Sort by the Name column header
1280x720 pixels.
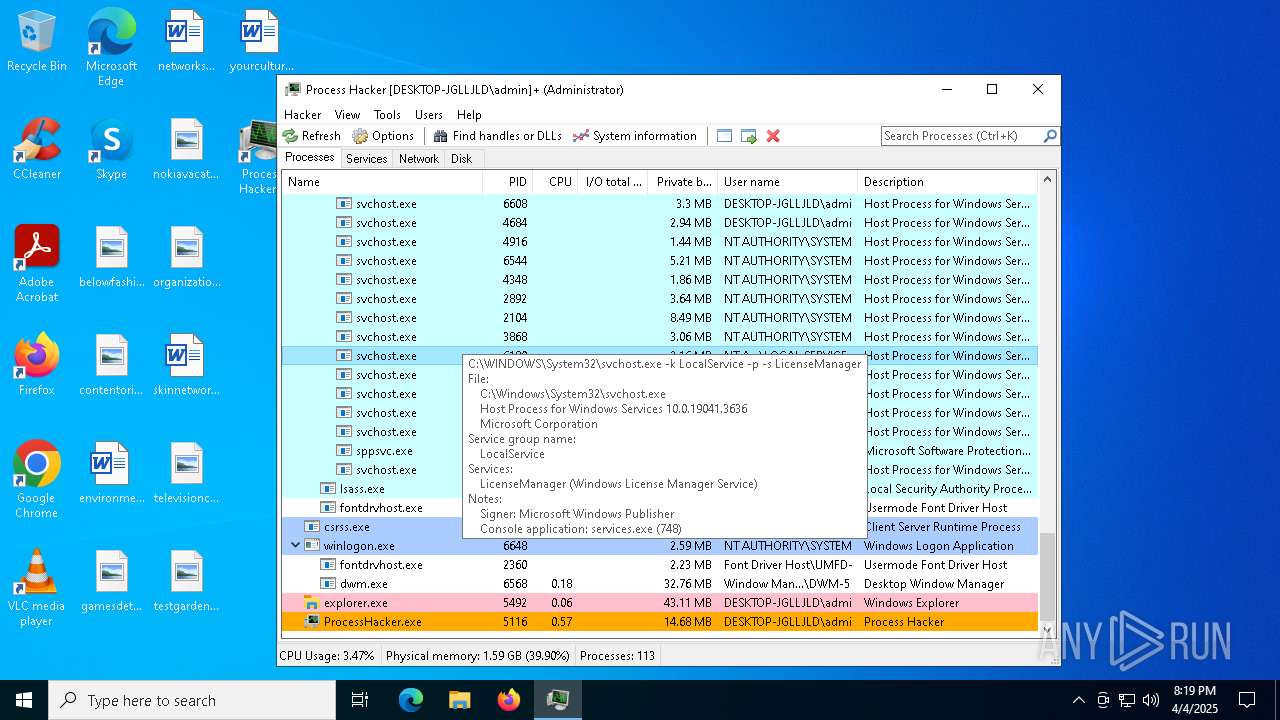click(382, 182)
